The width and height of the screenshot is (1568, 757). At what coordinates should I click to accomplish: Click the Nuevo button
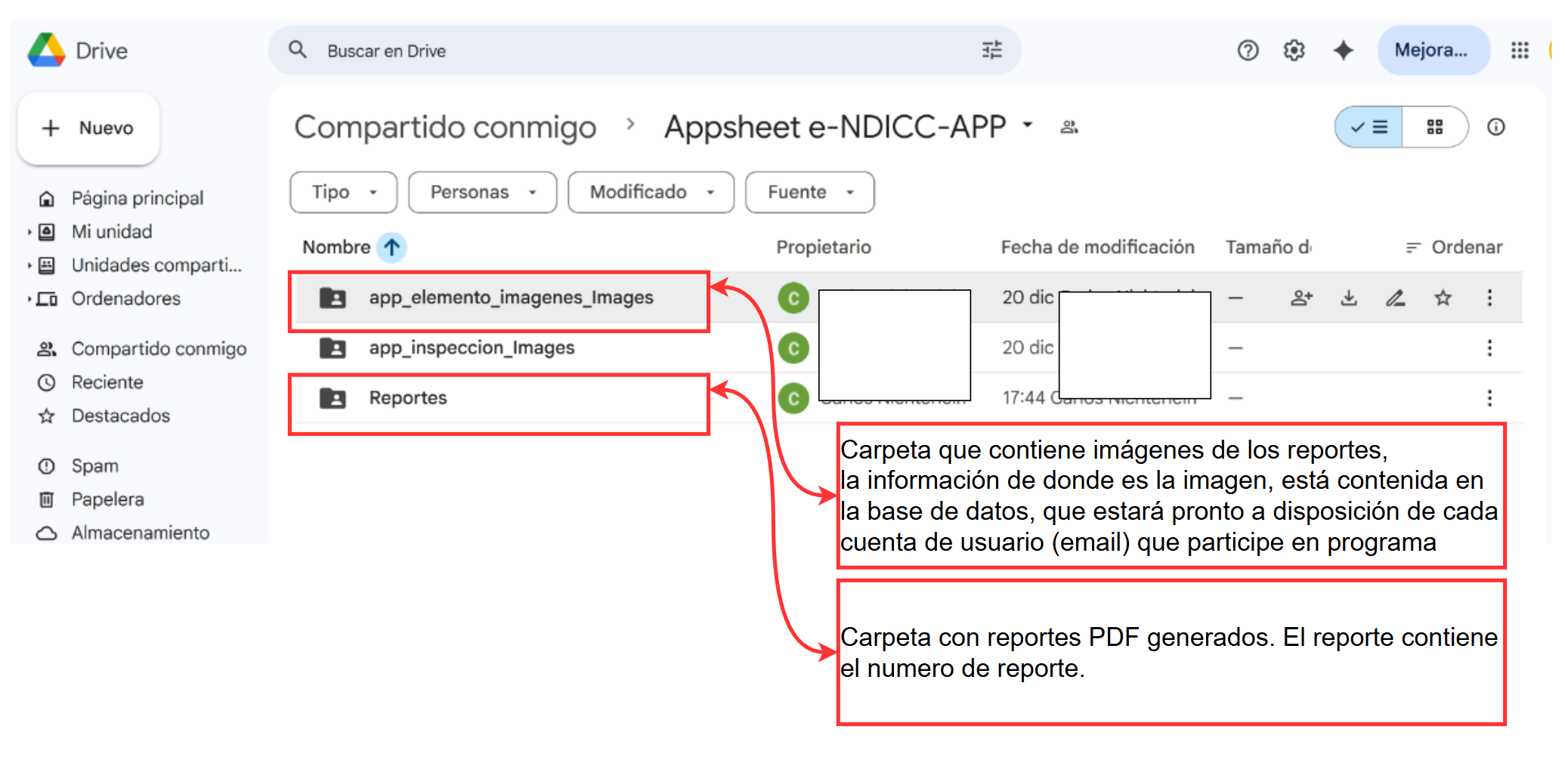pos(88,128)
